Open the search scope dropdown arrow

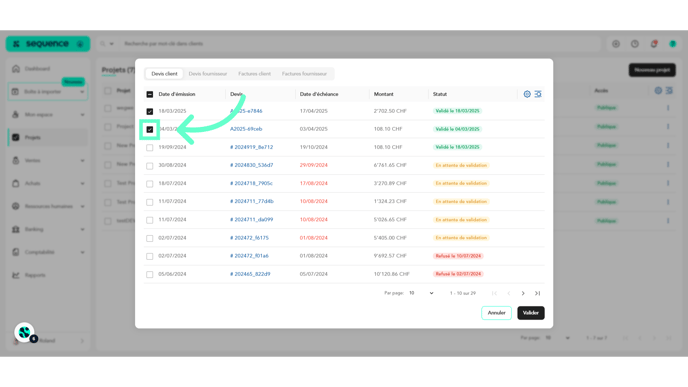point(111,44)
